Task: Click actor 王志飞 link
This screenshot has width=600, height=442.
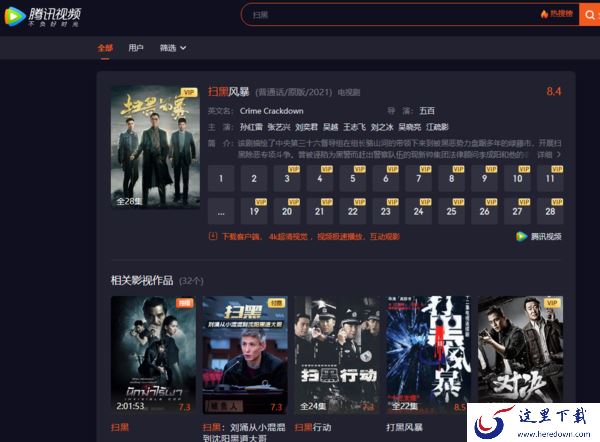Action: [x=354, y=127]
